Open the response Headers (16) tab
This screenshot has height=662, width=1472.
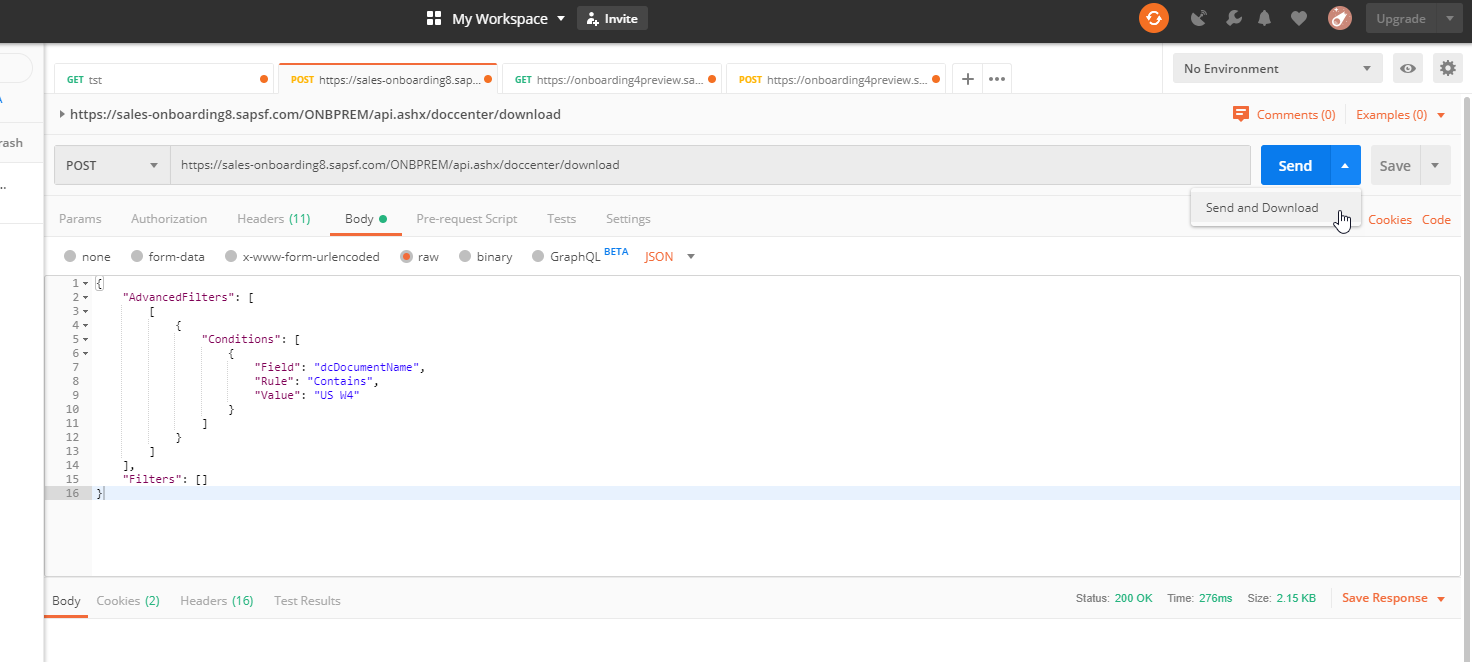click(x=217, y=600)
